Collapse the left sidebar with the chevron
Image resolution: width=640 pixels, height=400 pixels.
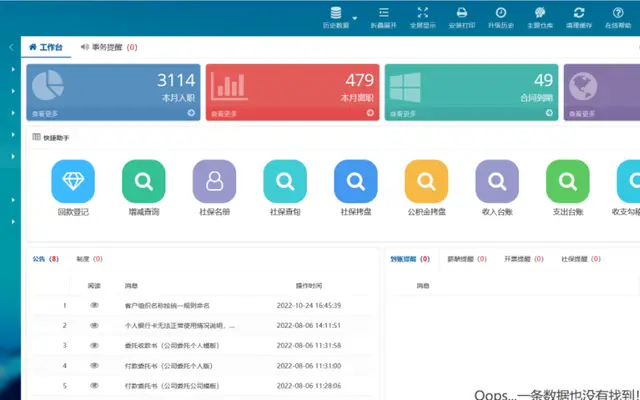click(11, 47)
